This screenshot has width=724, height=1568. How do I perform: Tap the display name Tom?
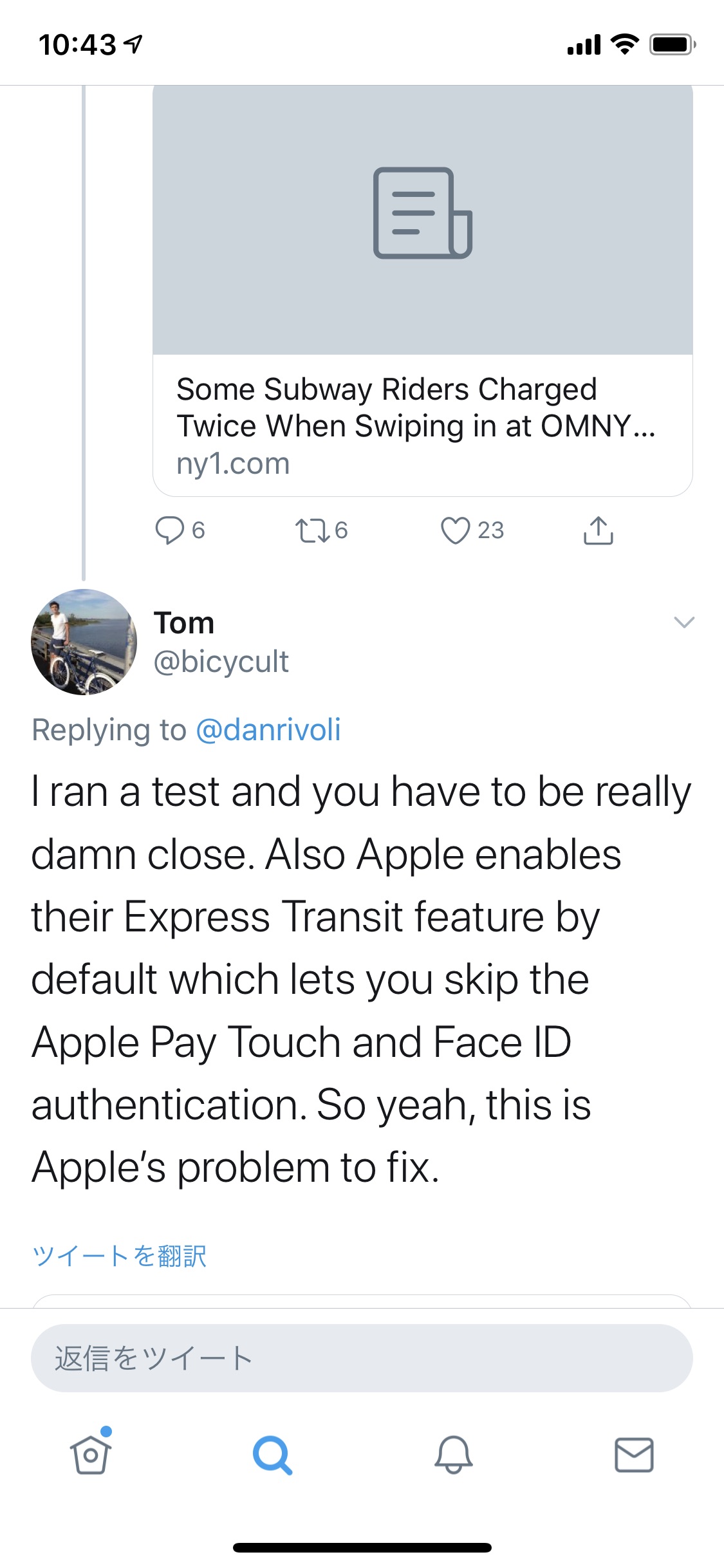coord(184,623)
